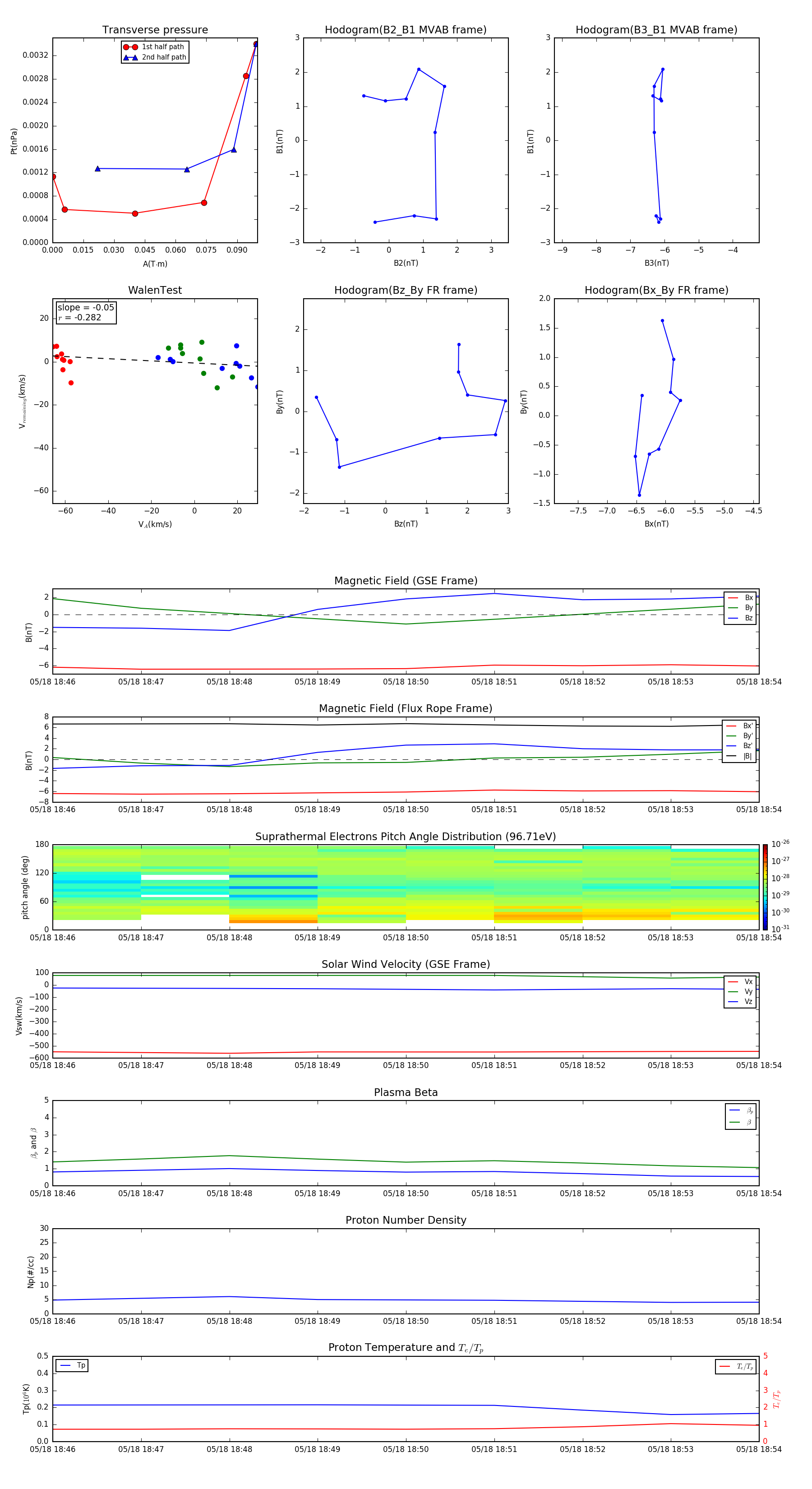Viewport: 812px width, 1489px height.
Task: Click the red circle '1st half path' legend marker
Action: tap(131, 47)
